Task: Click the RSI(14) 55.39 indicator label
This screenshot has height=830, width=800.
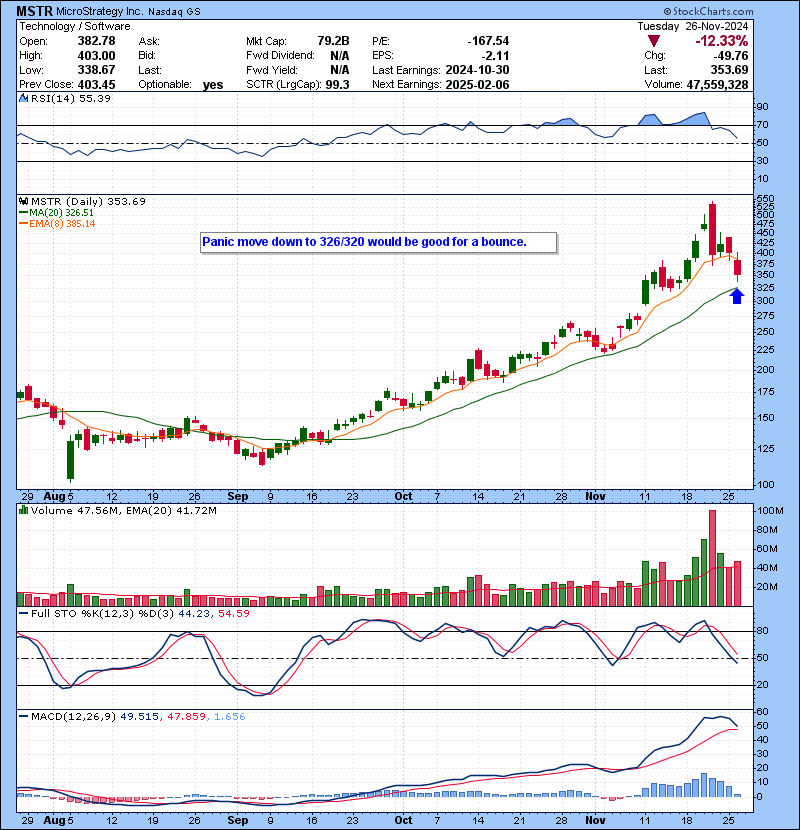Action: pyautogui.click(x=70, y=98)
